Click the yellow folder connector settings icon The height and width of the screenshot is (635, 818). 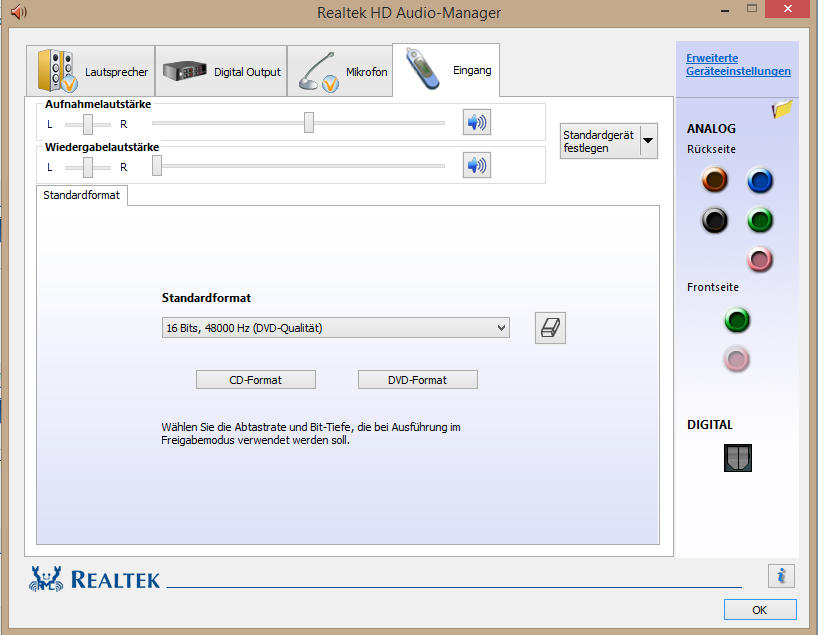point(782,109)
